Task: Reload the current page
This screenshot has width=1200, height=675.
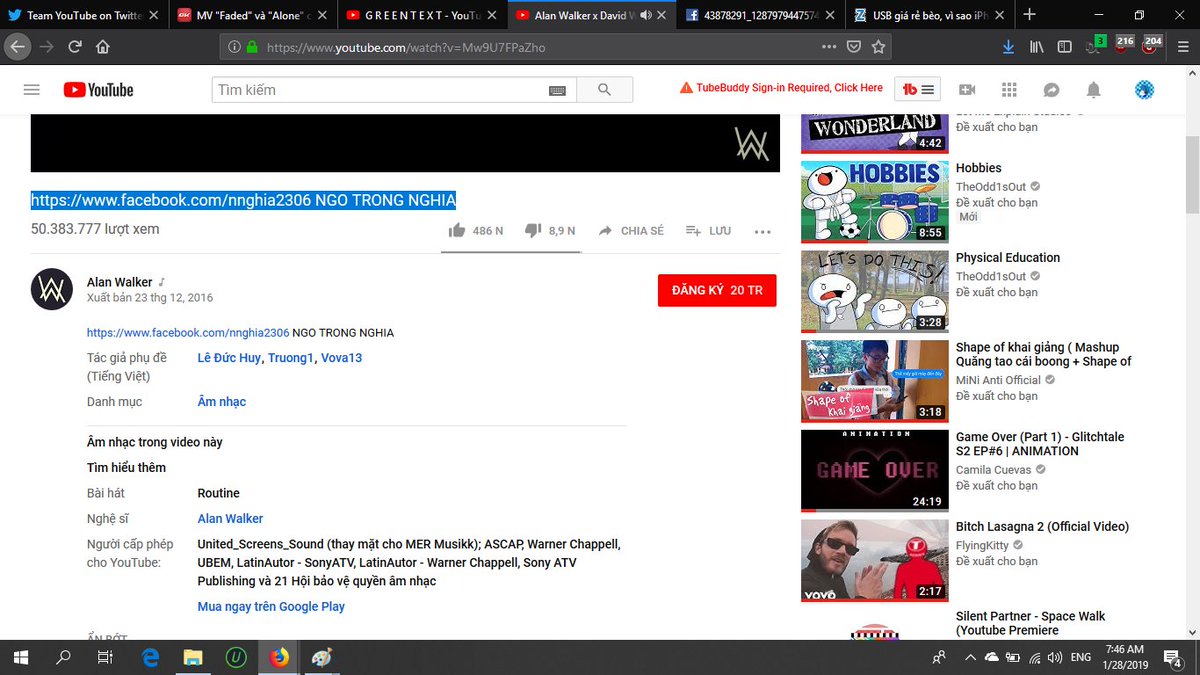Action: 75,46
